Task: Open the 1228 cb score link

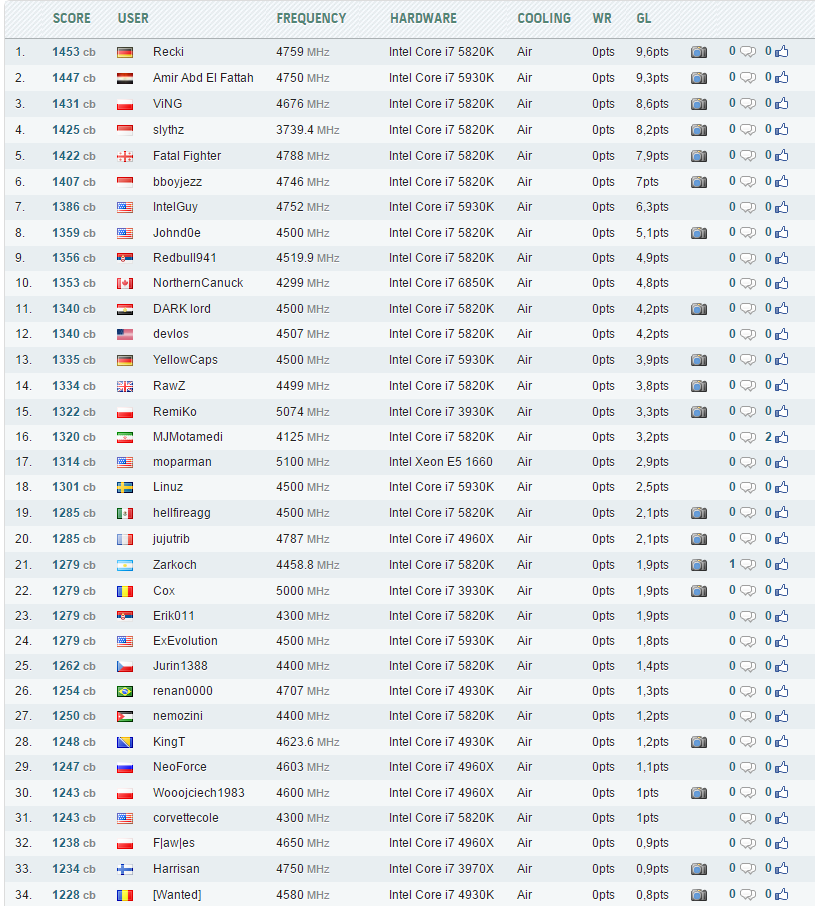Action: click(73, 895)
